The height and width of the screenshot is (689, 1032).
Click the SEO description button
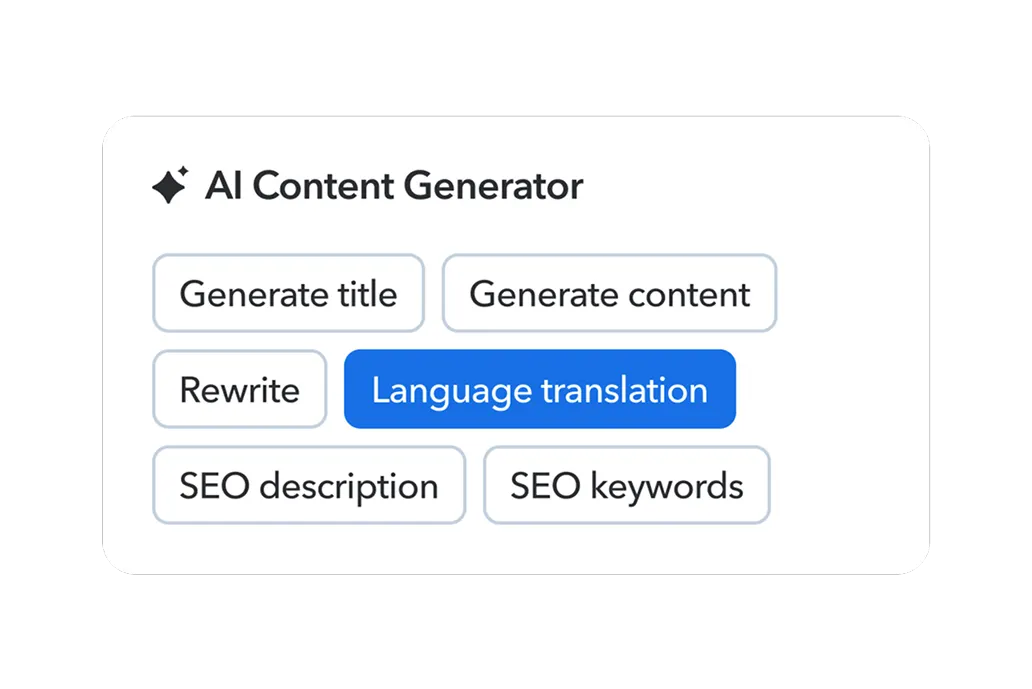[308, 486]
